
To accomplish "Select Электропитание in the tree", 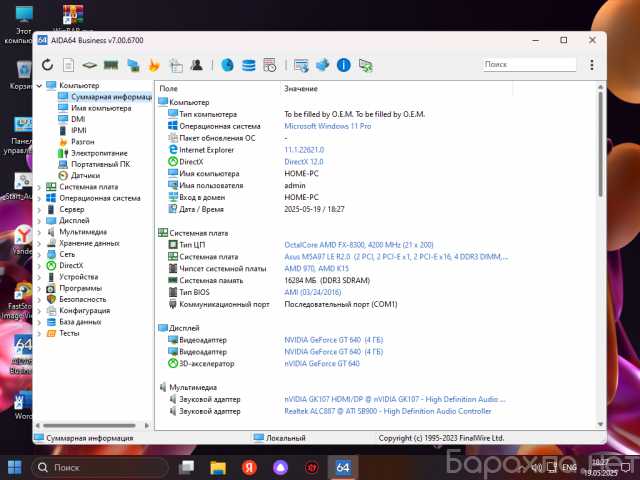I will pos(99,153).
